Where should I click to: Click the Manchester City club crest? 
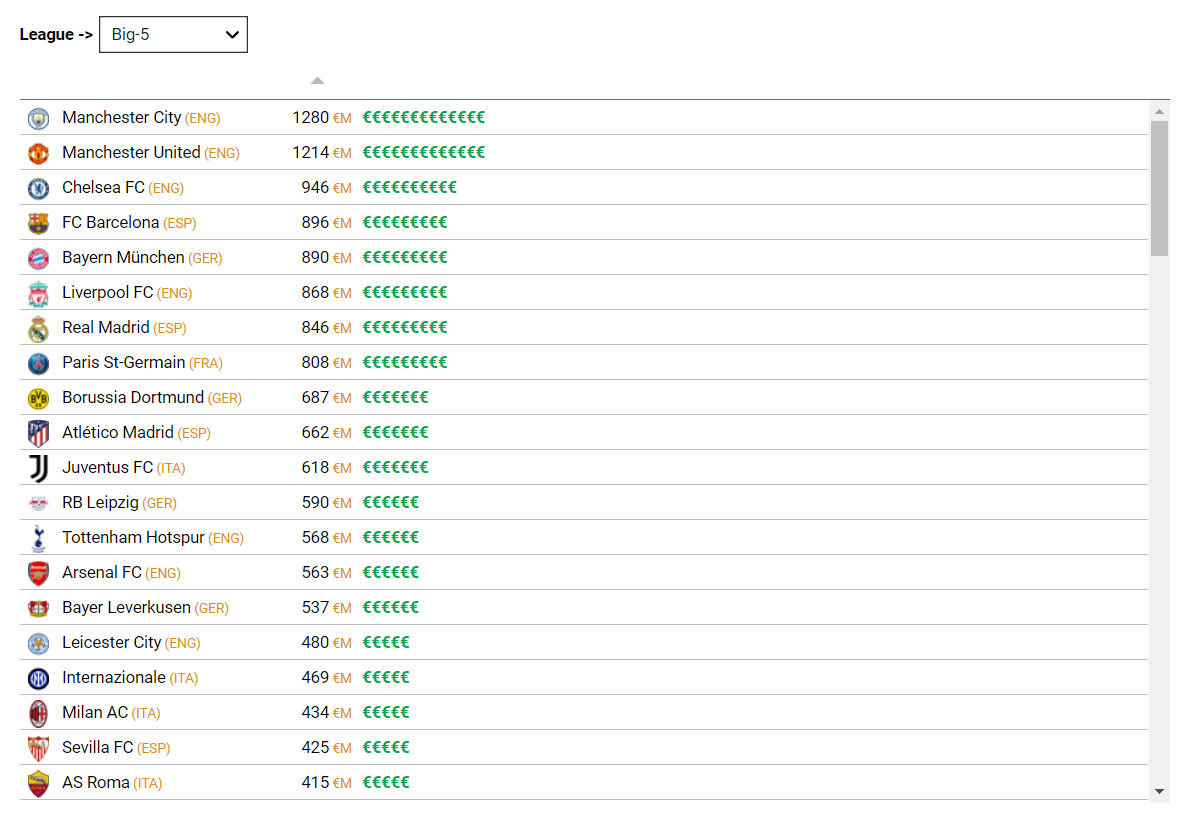(x=39, y=118)
